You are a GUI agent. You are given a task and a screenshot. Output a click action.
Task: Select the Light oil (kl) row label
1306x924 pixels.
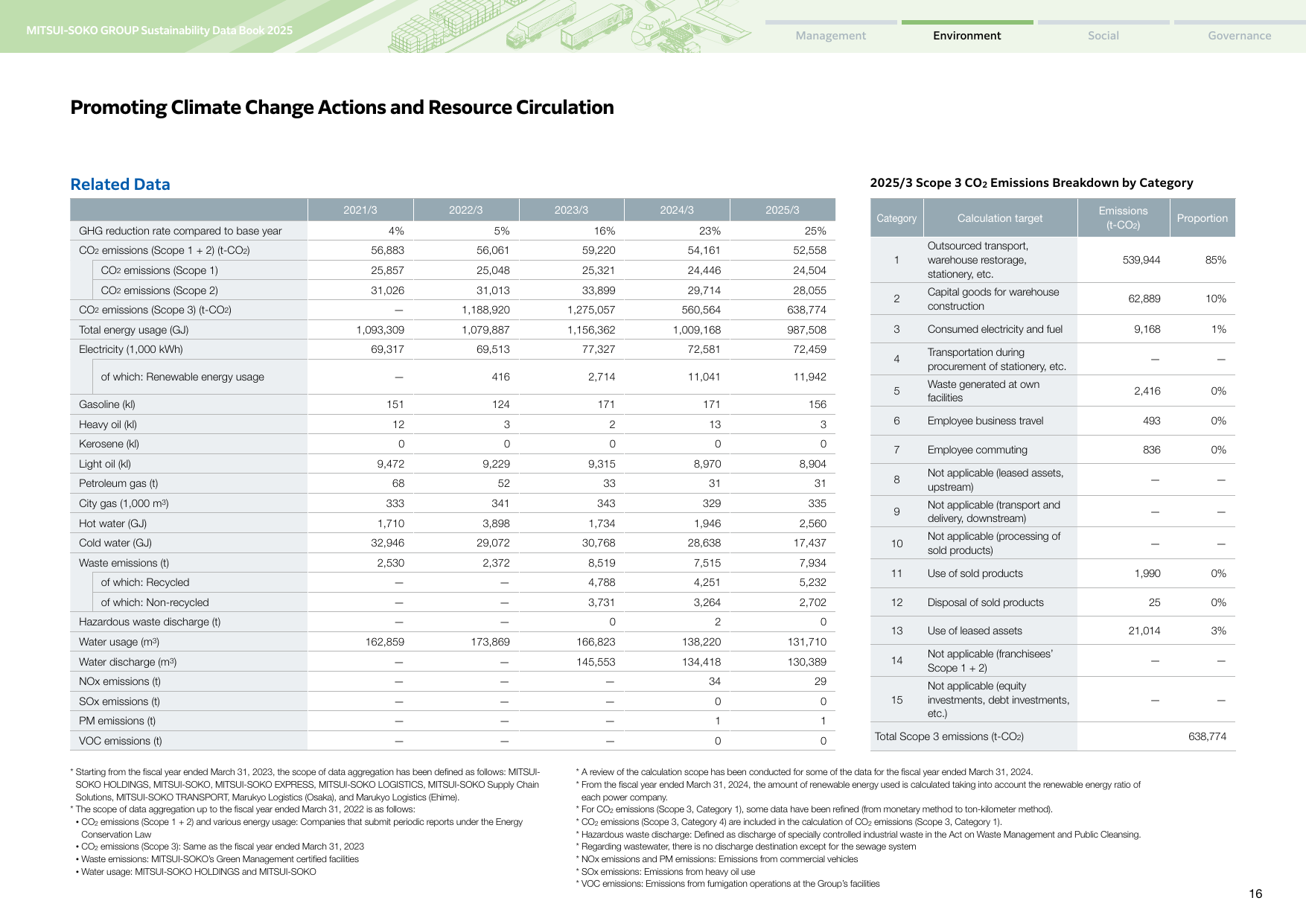coord(105,464)
